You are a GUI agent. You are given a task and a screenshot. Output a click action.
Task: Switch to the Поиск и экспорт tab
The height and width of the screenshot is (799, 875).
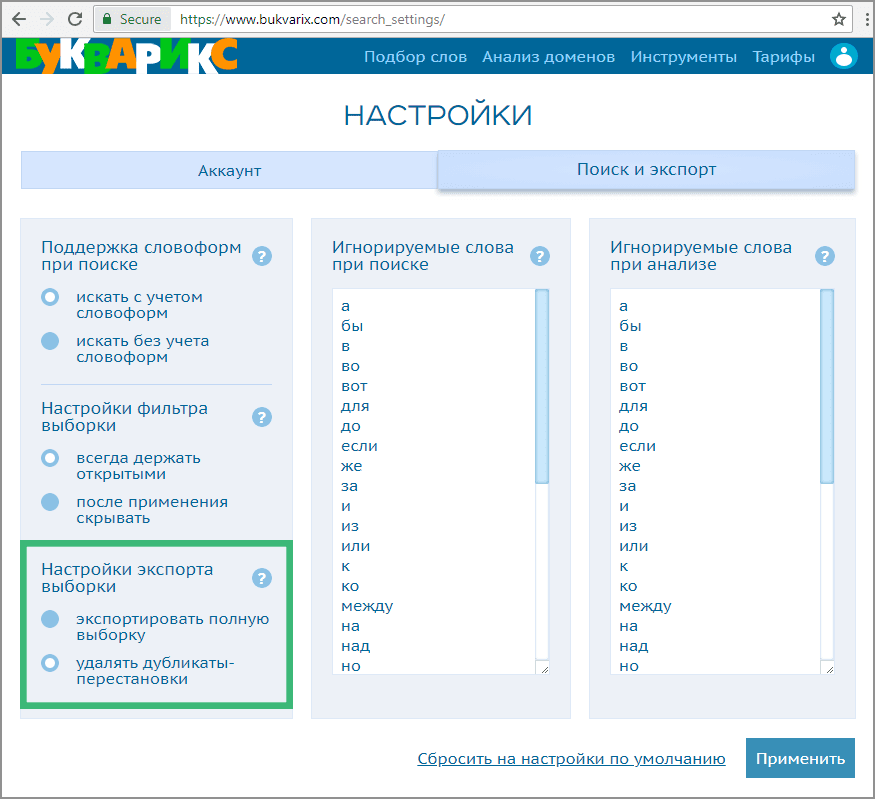point(646,169)
